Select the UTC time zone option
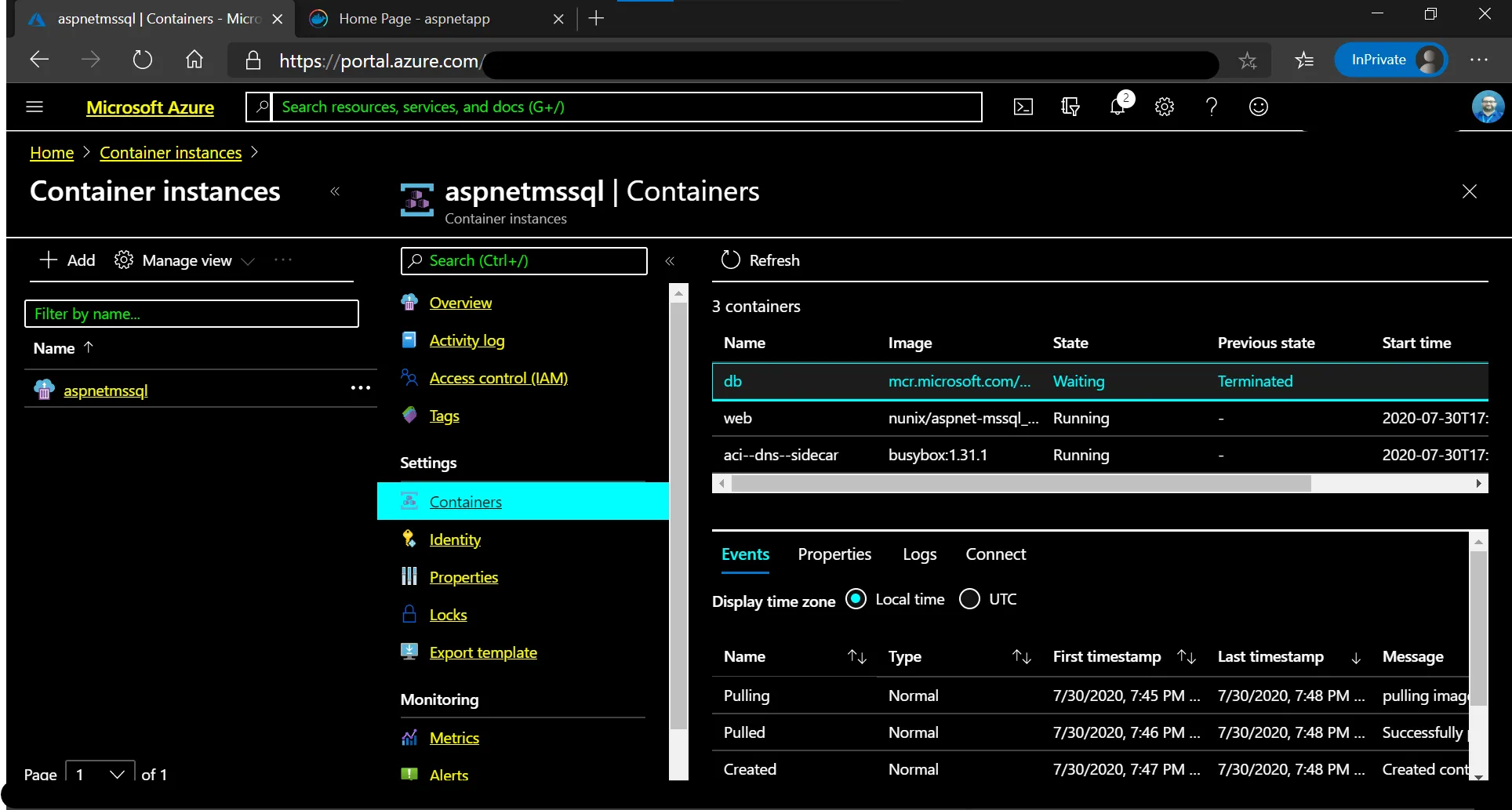The width and height of the screenshot is (1512, 810). (x=970, y=599)
